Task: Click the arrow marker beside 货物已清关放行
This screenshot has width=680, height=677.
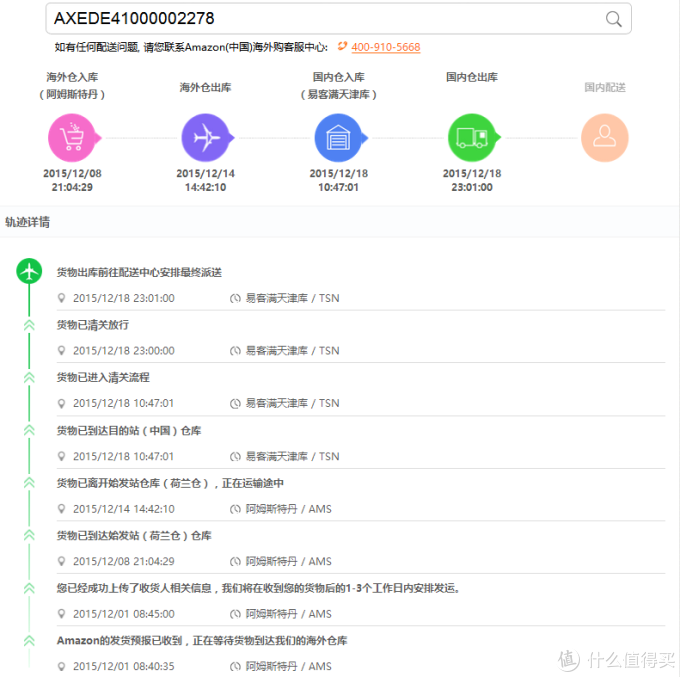Action: 29,325
